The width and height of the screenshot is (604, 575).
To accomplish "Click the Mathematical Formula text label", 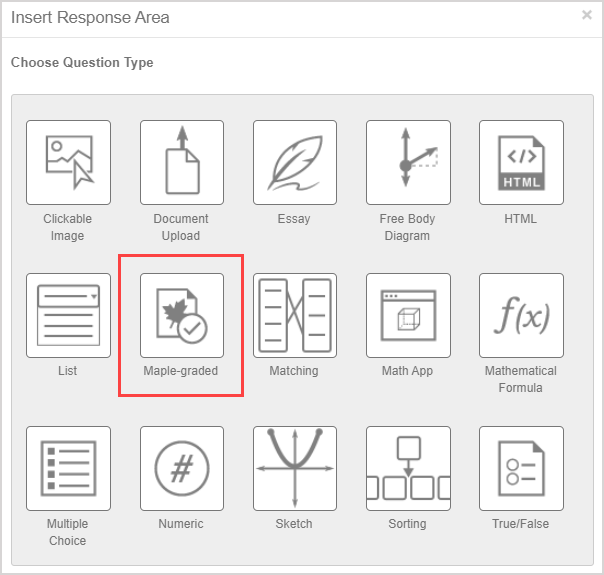I will pyautogui.click(x=521, y=379).
